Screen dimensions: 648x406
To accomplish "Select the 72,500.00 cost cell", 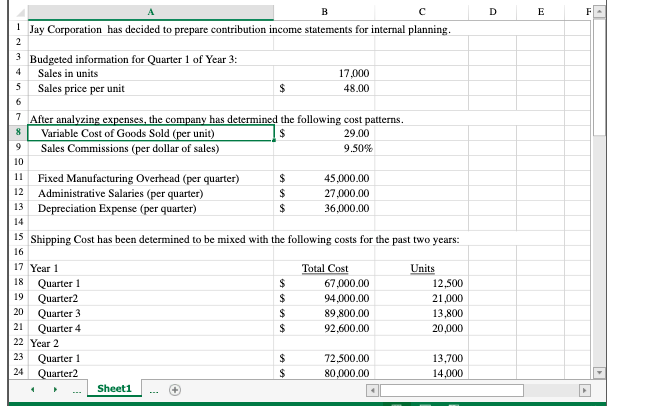I will click(324, 358).
